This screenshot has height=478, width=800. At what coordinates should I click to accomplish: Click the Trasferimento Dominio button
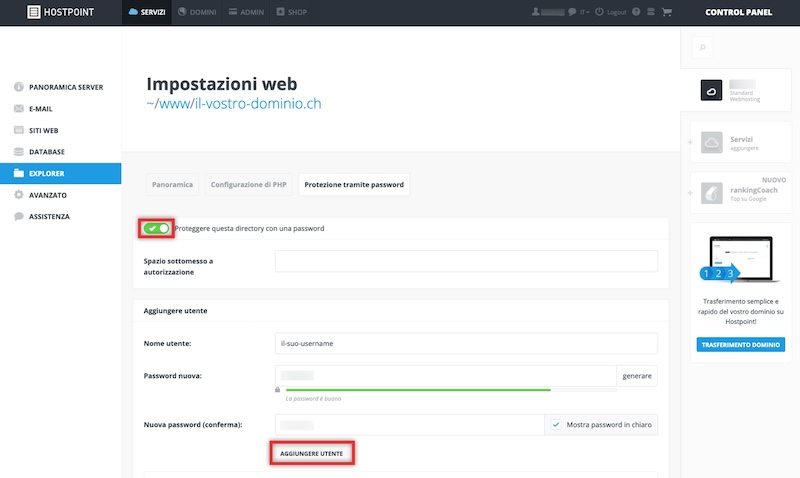(740, 345)
